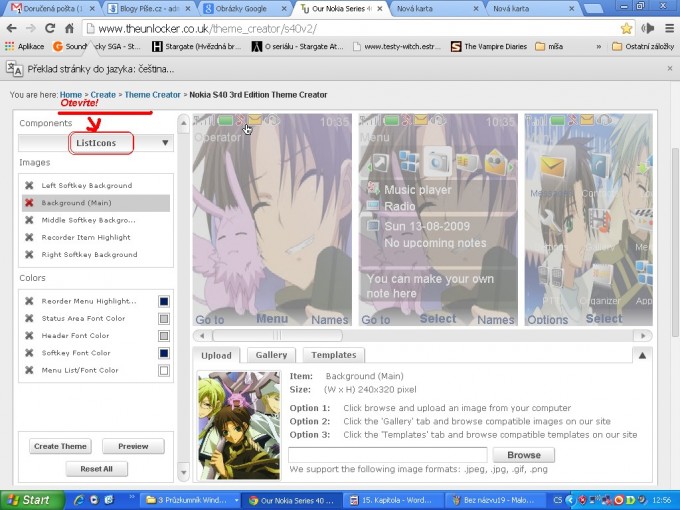Screen dimensions: 680x510
Task: Reset the Status Area Font Color
Action: tap(29, 318)
